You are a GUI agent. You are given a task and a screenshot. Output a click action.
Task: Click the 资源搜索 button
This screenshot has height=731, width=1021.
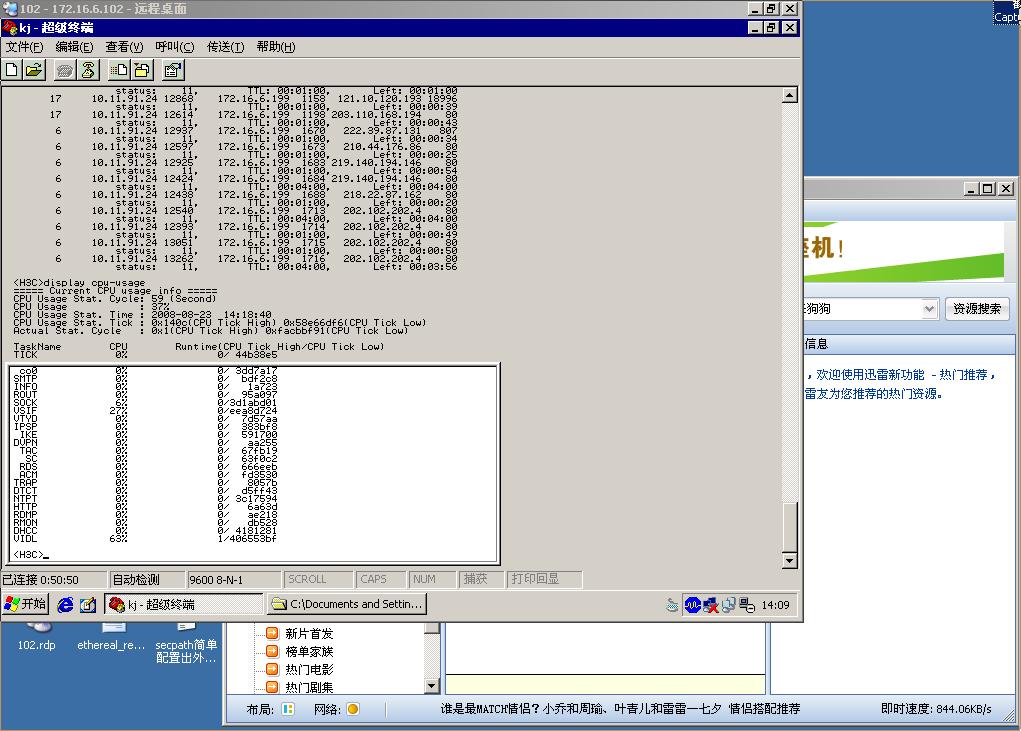[x=976, y=309]
